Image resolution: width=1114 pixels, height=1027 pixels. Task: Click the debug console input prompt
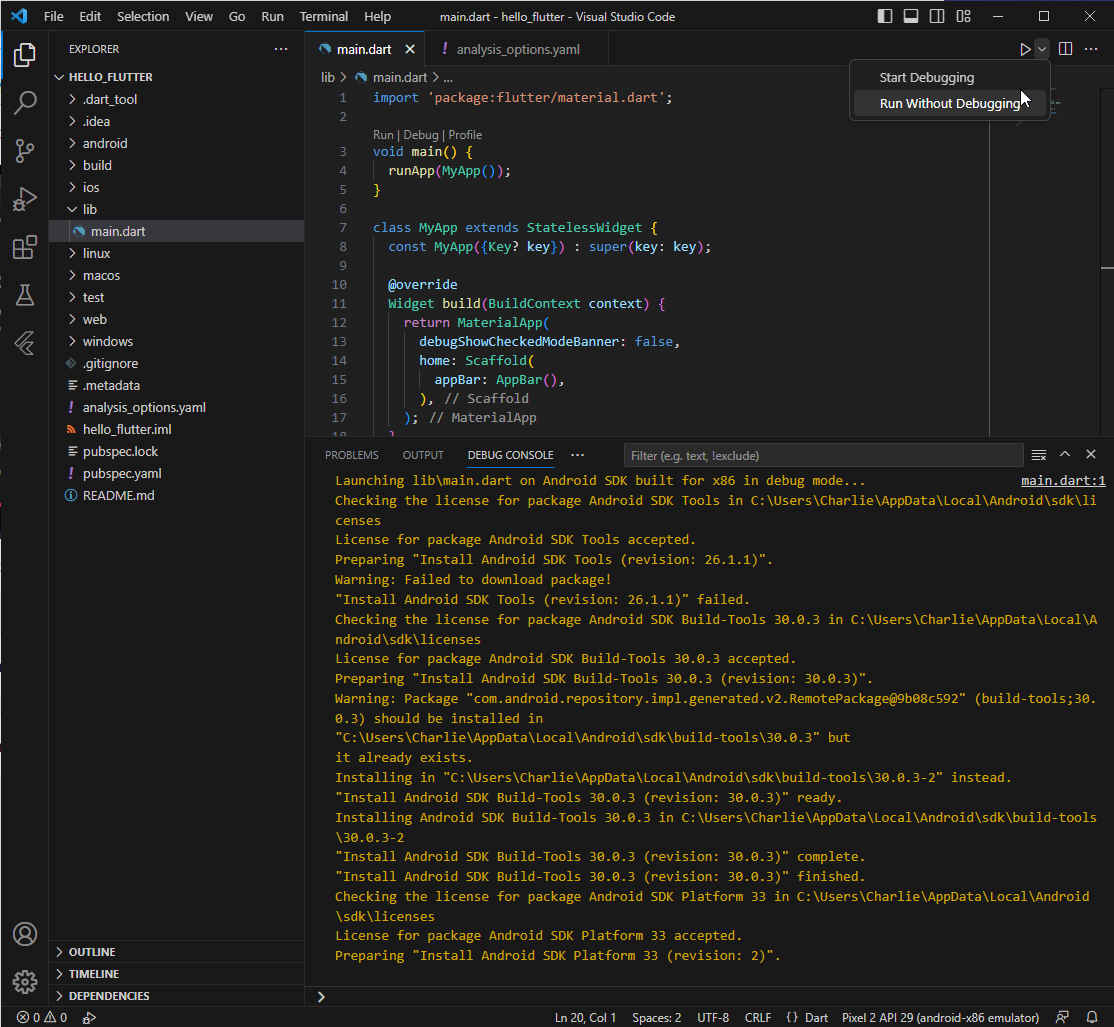[710, 996]
